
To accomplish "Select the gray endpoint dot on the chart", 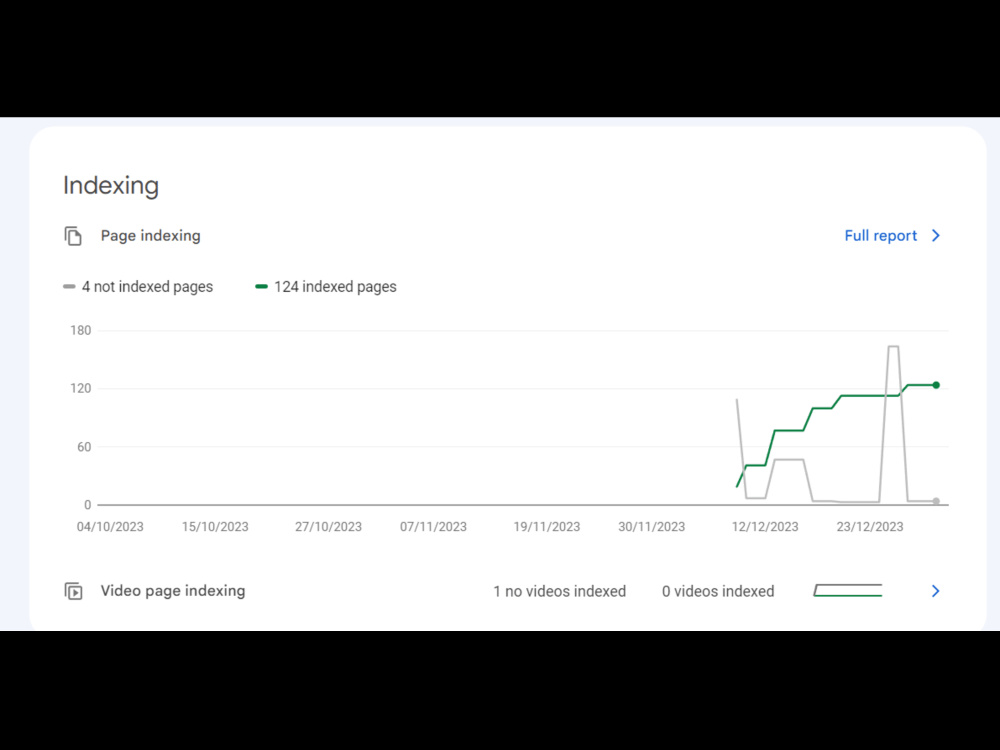I will coord(936,501).
